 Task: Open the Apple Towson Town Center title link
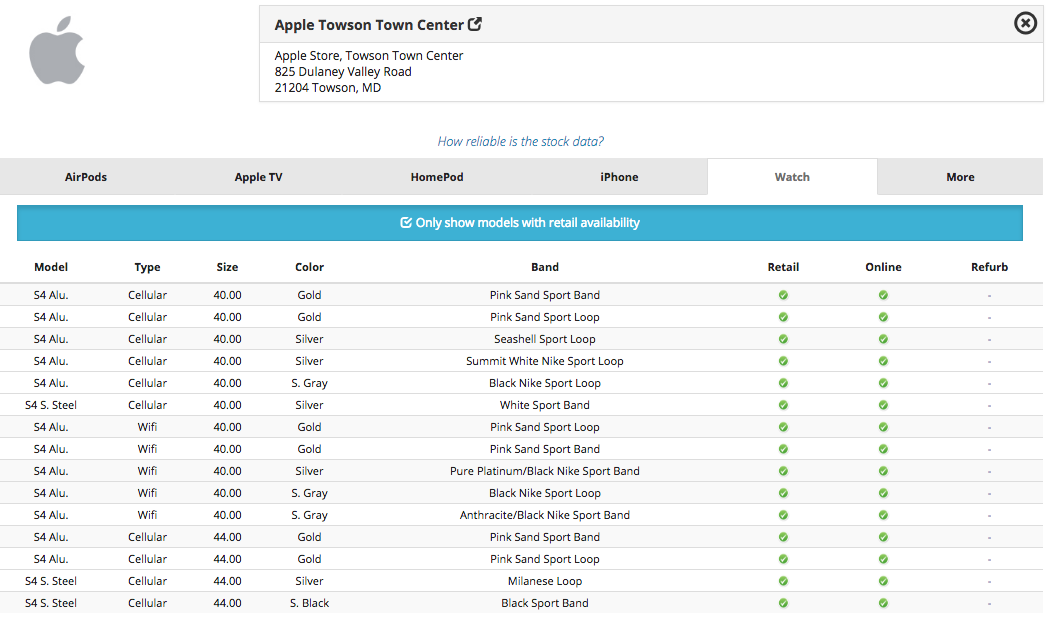(x=369, y=25)
